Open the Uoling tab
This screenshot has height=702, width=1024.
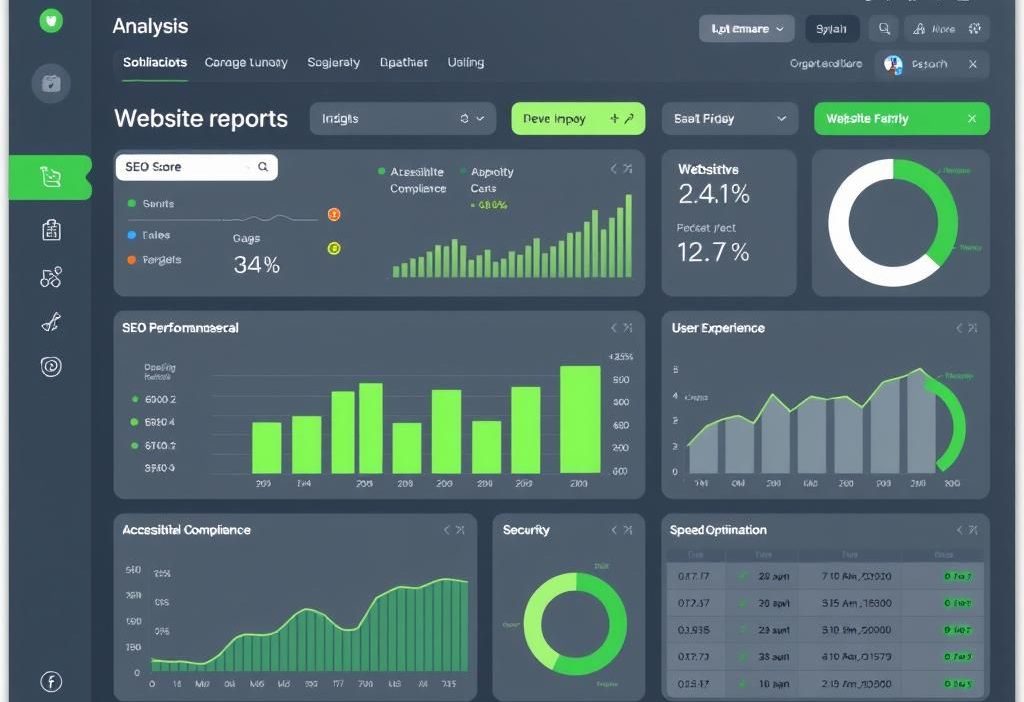click(x=465, y=62)
